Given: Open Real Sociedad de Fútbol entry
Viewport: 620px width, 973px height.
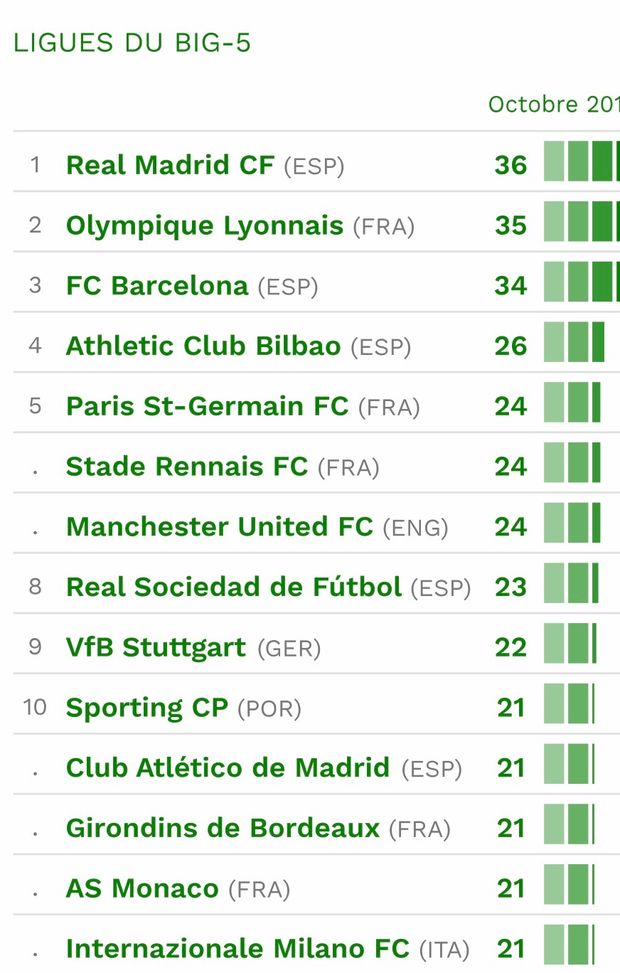Looking at the screenshot, I should click(233, 587).
